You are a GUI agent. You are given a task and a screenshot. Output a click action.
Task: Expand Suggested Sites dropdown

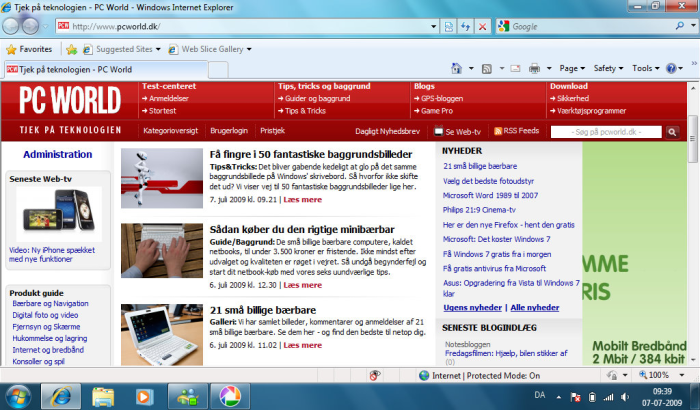158,49
